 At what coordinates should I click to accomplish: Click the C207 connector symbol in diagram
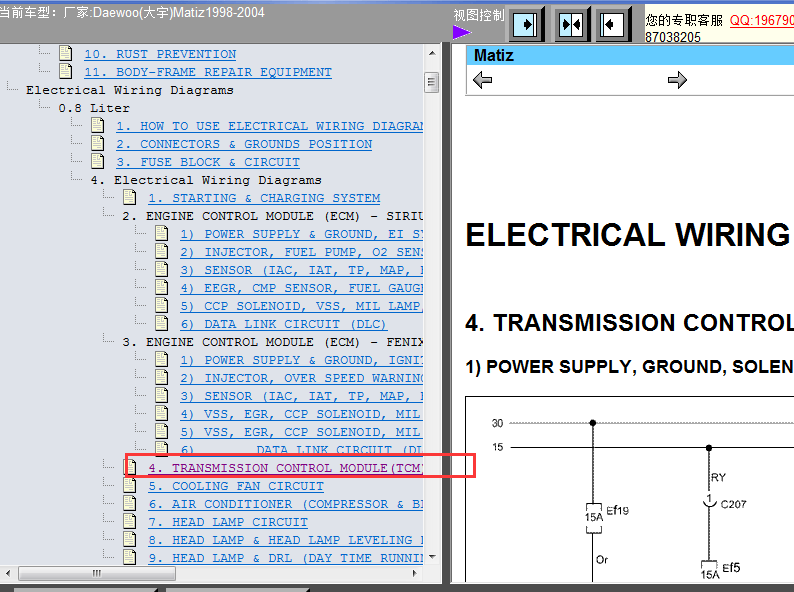click(x=709, y=502)
